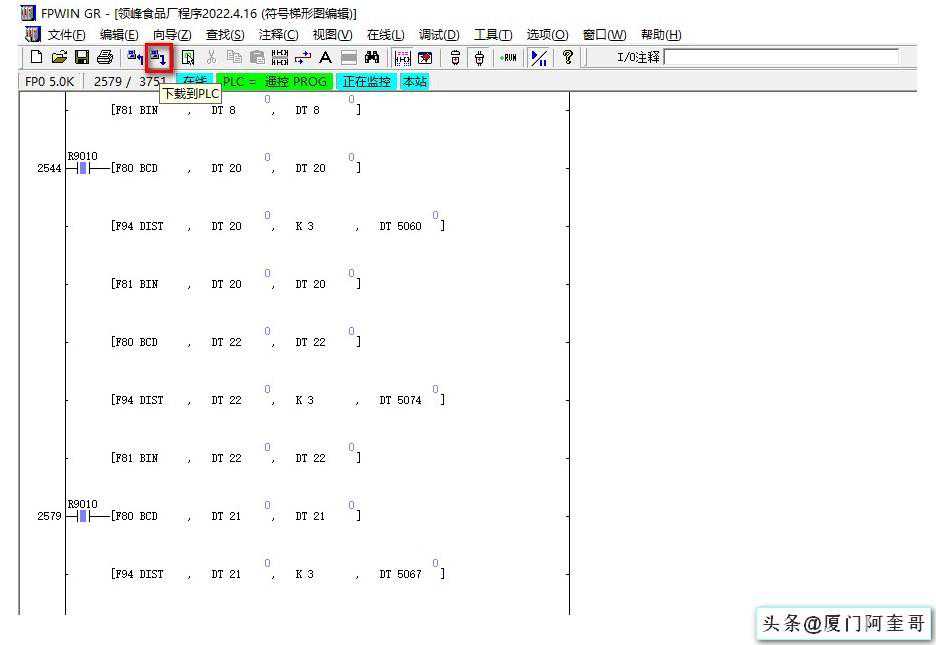This screenshot has height=645, width=936.
Task: Click the I/O注释 input field
Action: tap(780, 58)
